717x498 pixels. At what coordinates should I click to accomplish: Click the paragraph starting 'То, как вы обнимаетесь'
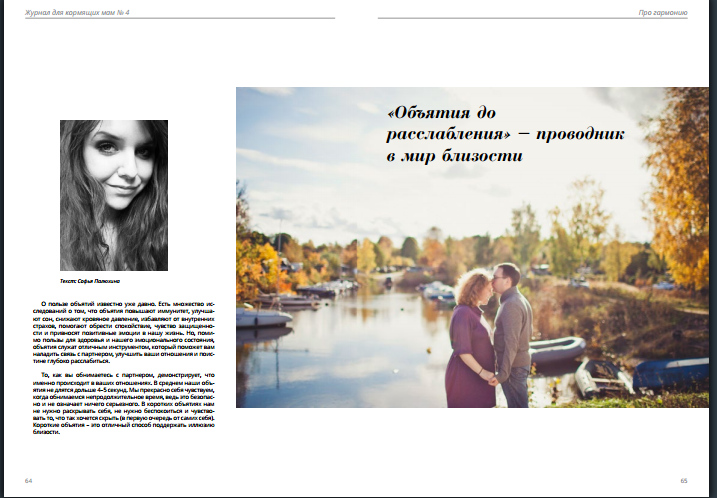[124, 403]
